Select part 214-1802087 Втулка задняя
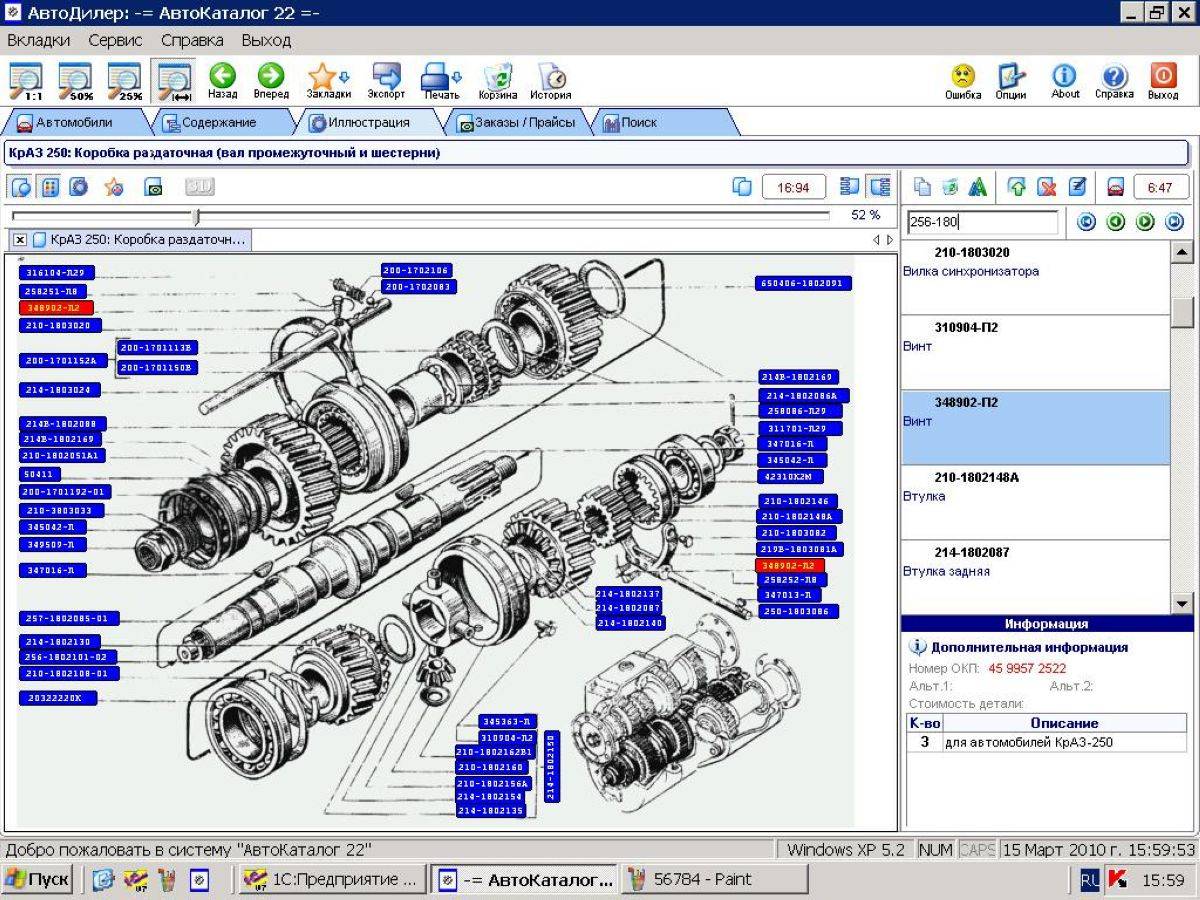This screenshot has height=900, width=1200. (x=1035, y=577)
